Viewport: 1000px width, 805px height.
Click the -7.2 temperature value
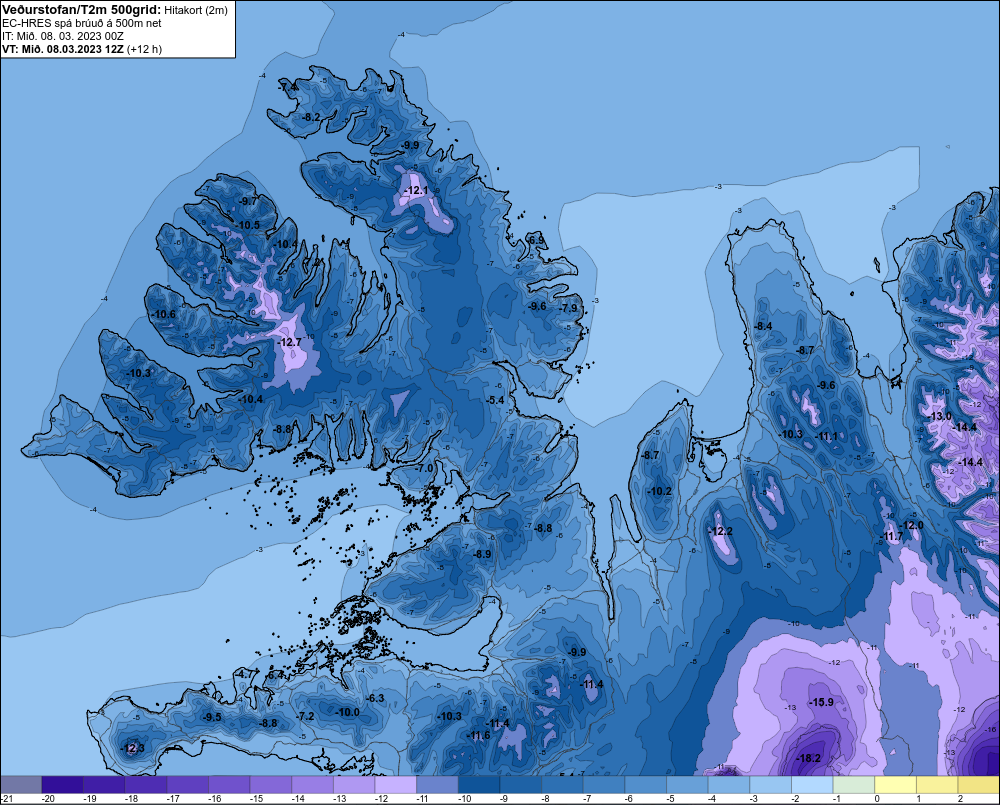[x=306, y=716]
